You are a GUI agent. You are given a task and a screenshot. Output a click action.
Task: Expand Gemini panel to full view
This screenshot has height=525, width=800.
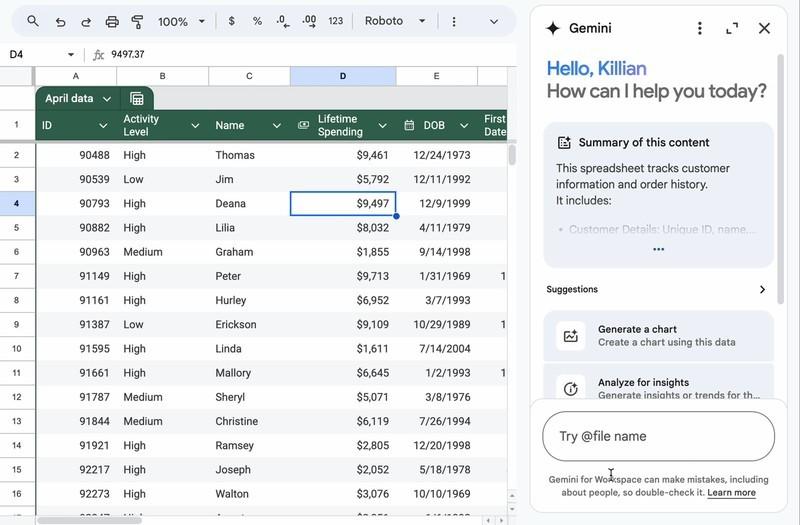coord(732,28)
